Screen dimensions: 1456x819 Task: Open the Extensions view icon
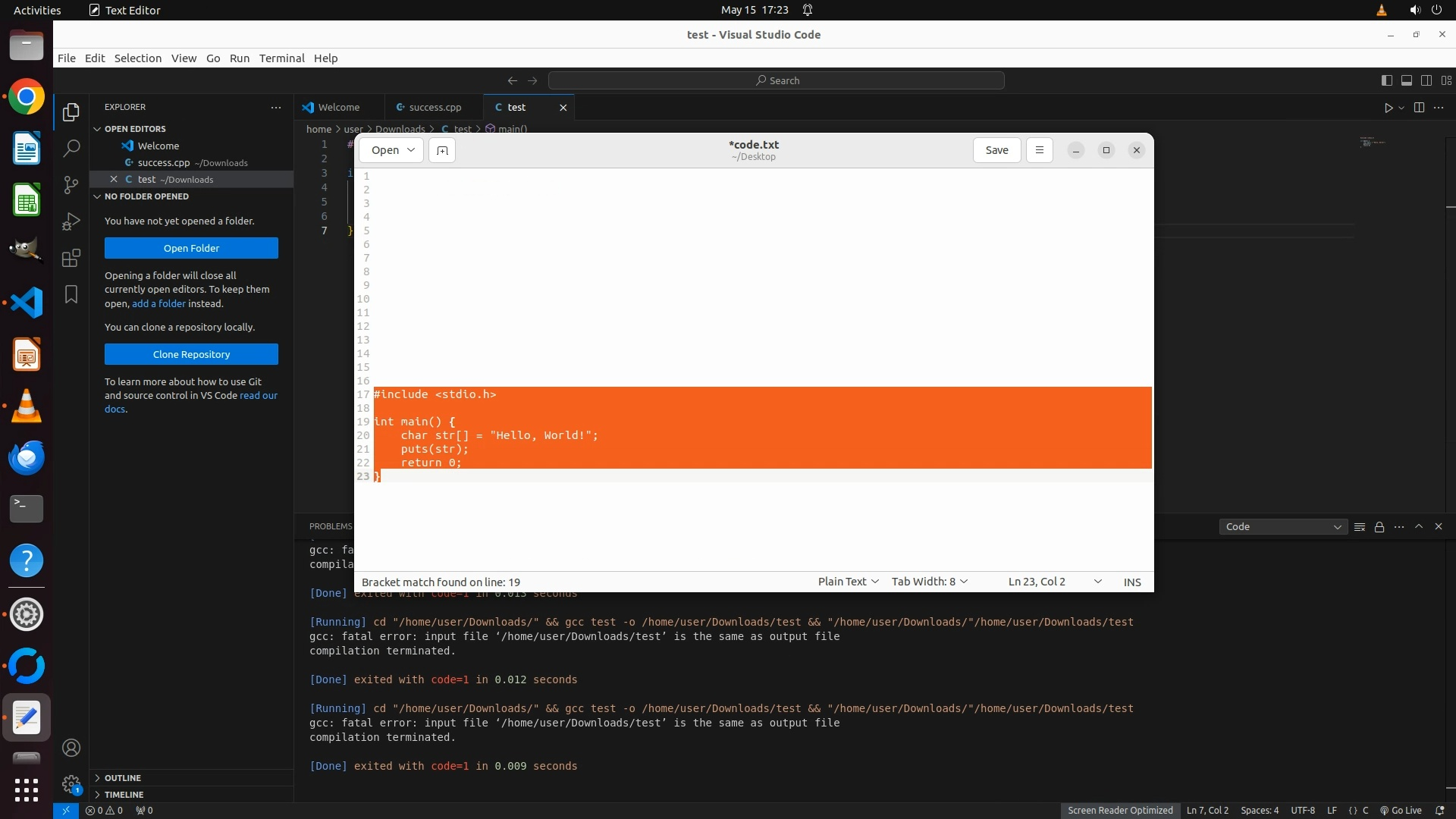(x=71, y=258)
